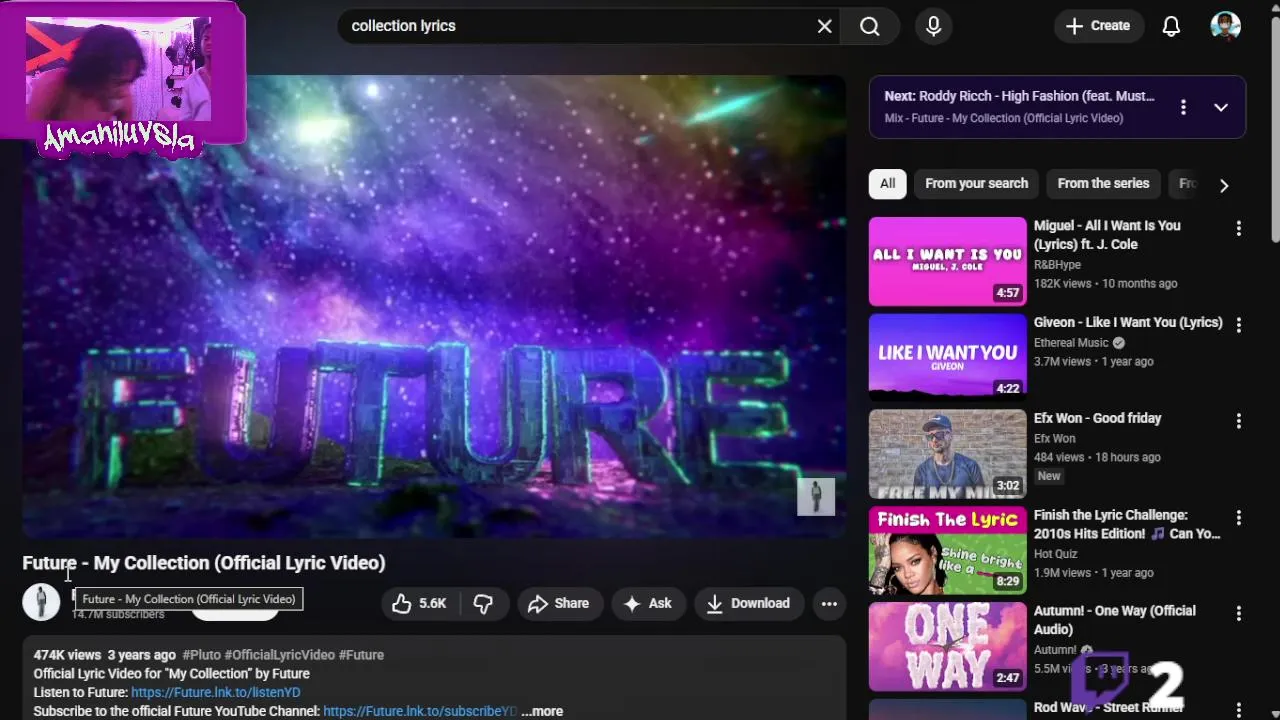1280x720 pixels.
Task: Open Giveon 'Like I Want You' thumbnail
Action: pyautogui.click(x=947, y=358)
